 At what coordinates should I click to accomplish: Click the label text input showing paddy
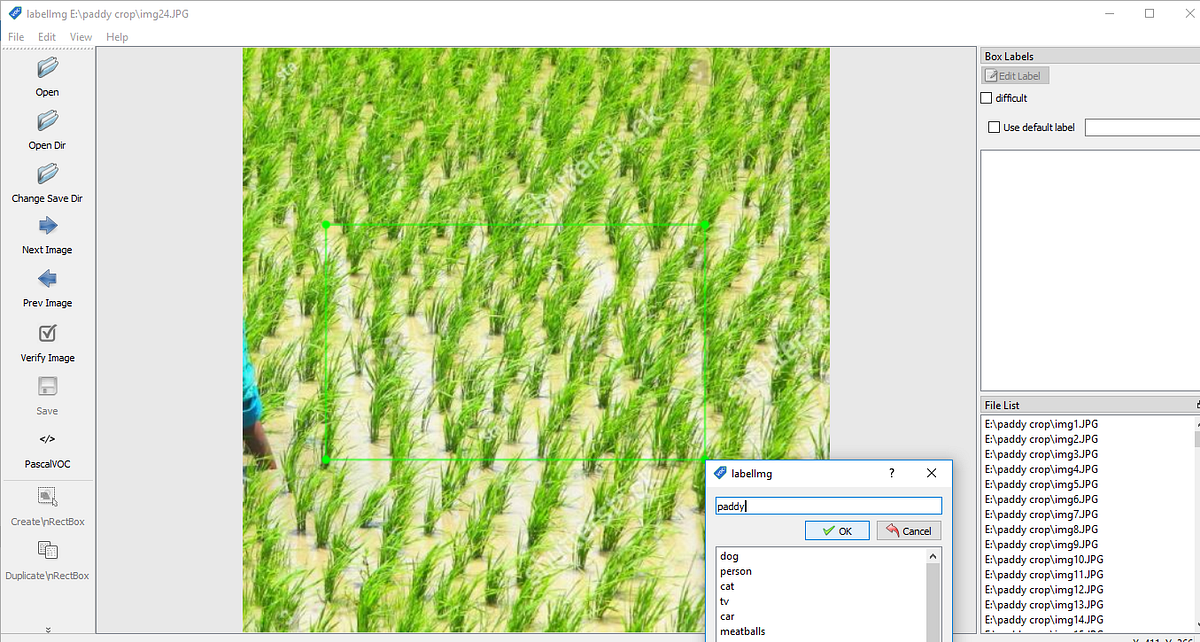[828, 505]
